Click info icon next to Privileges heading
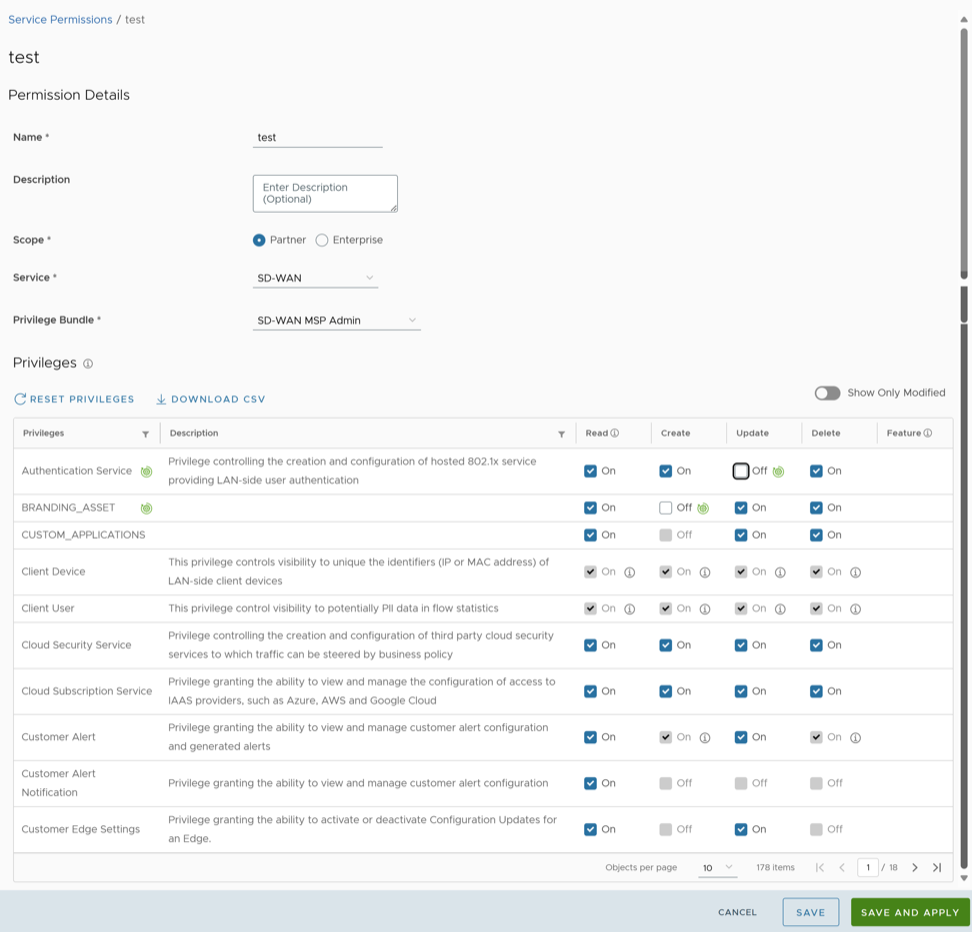Screen dimensions: 972x932 pos(88,364)
